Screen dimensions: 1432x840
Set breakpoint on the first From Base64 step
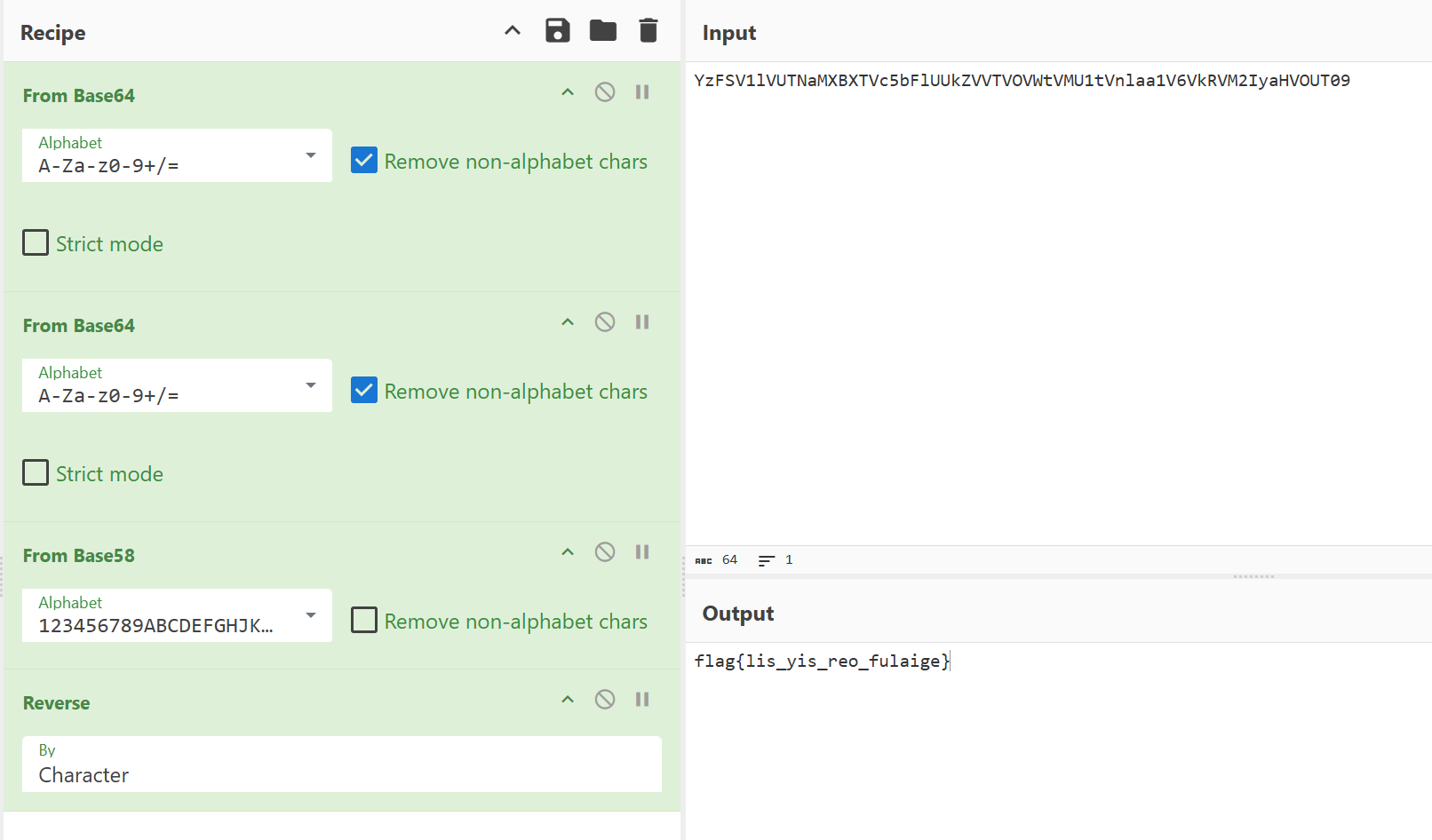[642, 92]
